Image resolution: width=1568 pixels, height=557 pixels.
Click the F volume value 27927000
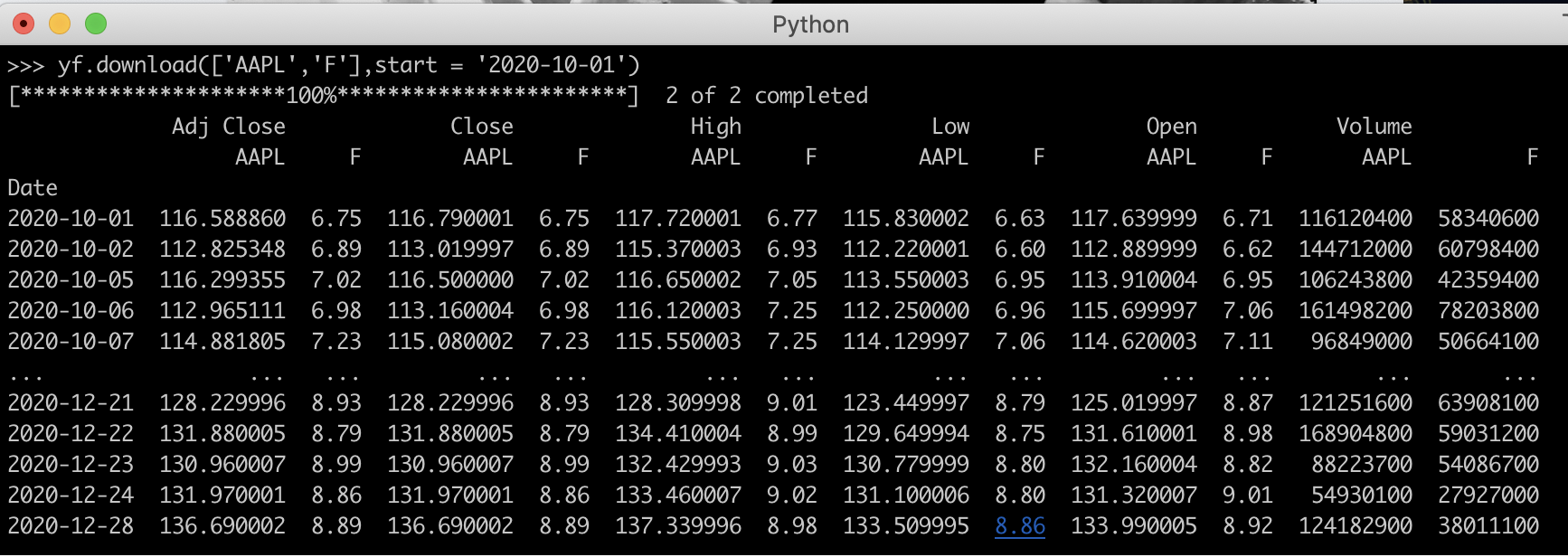(1488, 496)
